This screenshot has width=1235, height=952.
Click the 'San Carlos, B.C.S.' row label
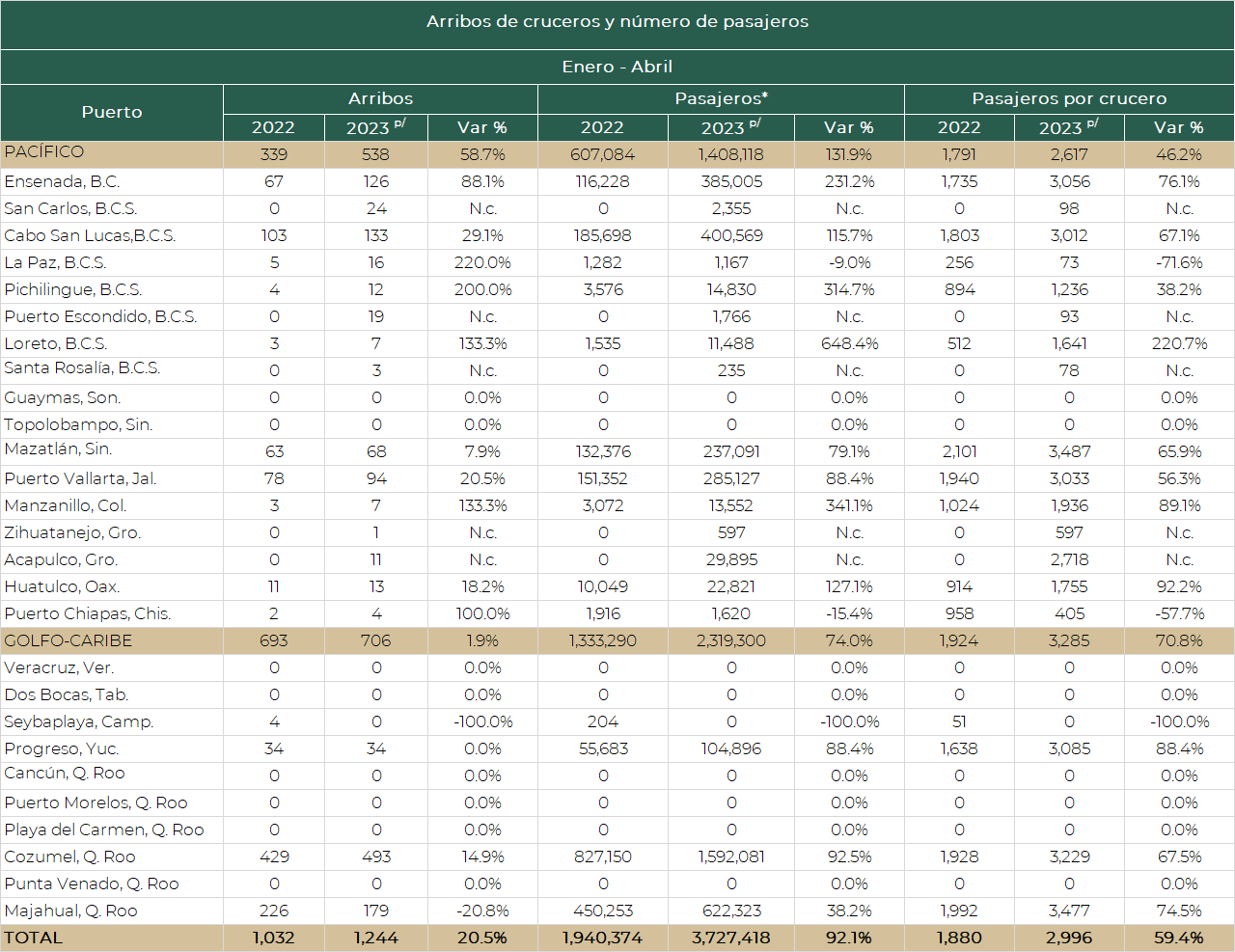click(70, 208)
